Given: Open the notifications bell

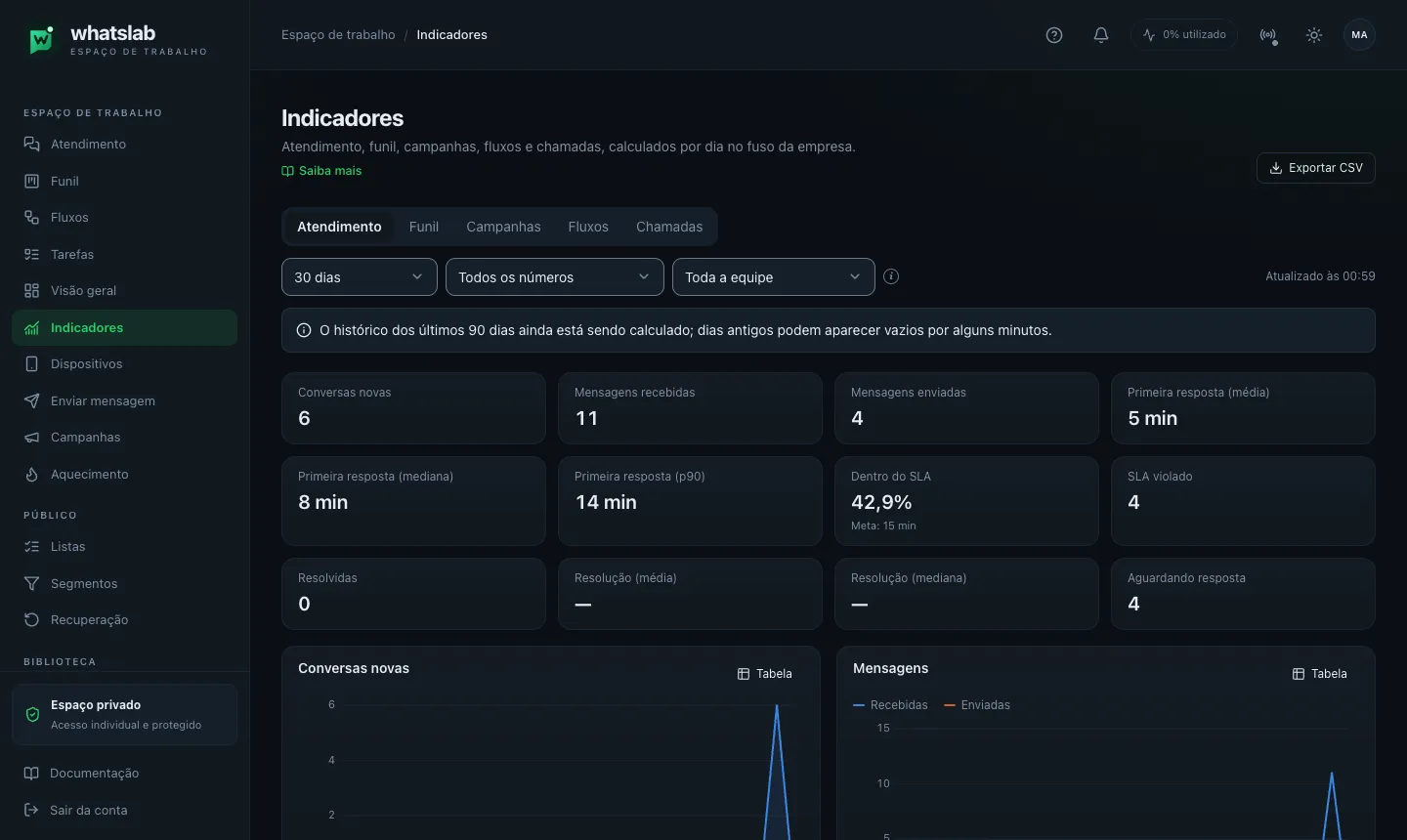Looking at the screenshot, I should click(1101, 35).
